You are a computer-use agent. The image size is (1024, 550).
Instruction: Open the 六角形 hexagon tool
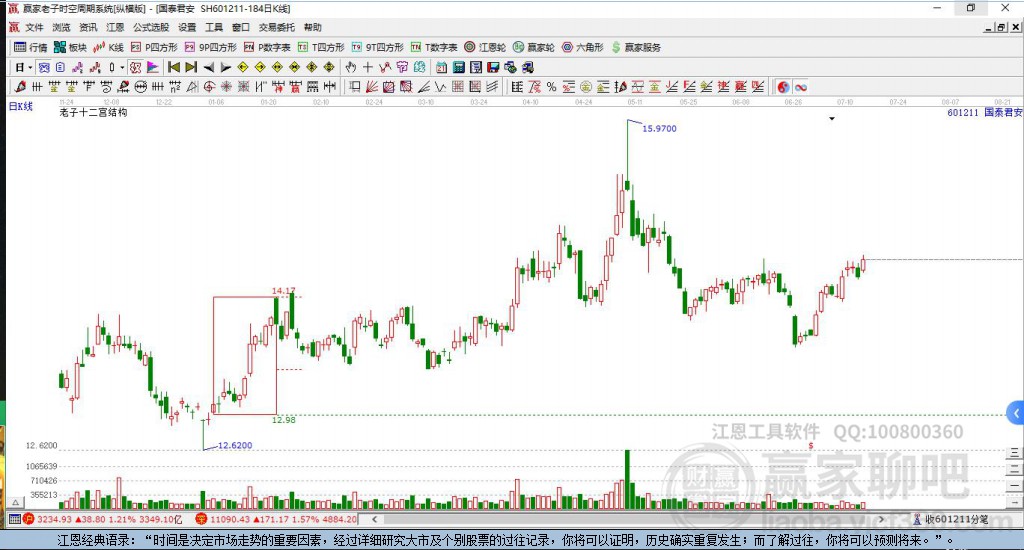(x=583, y=47)
